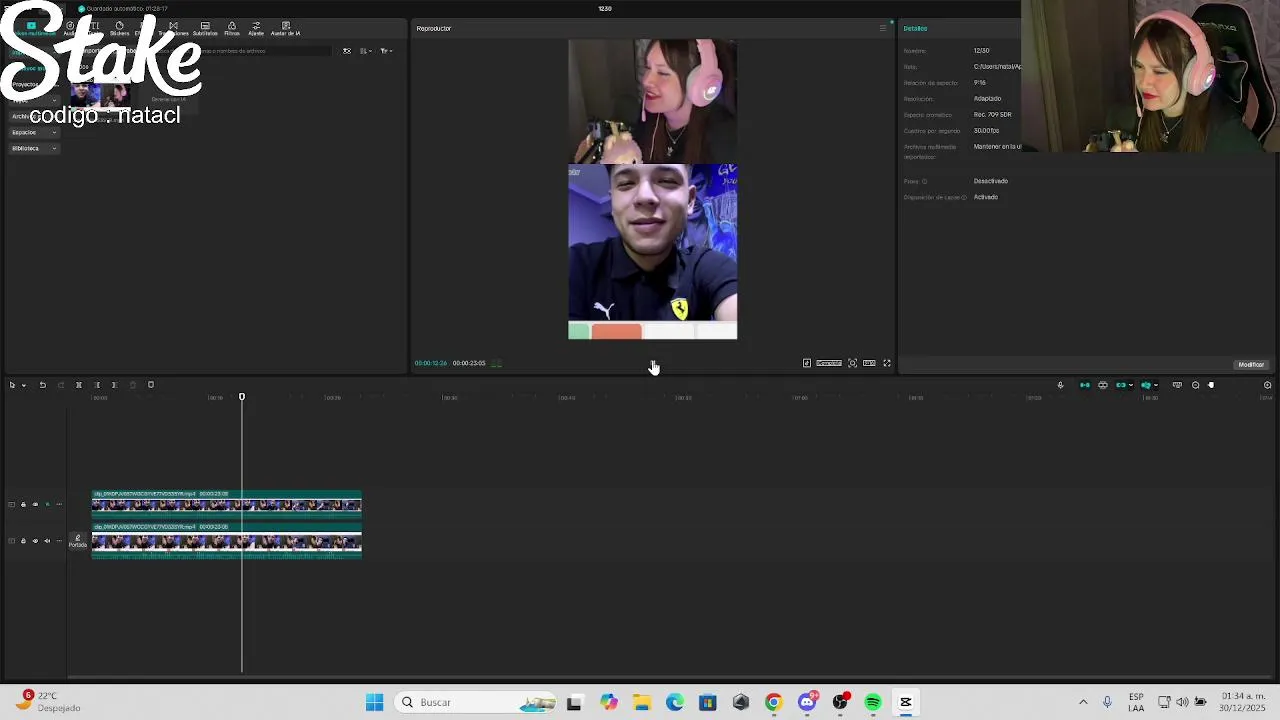This screenshot has height=720, width=1280.
Task: Open the Avatar de IA tab
Action: (285, 28)
